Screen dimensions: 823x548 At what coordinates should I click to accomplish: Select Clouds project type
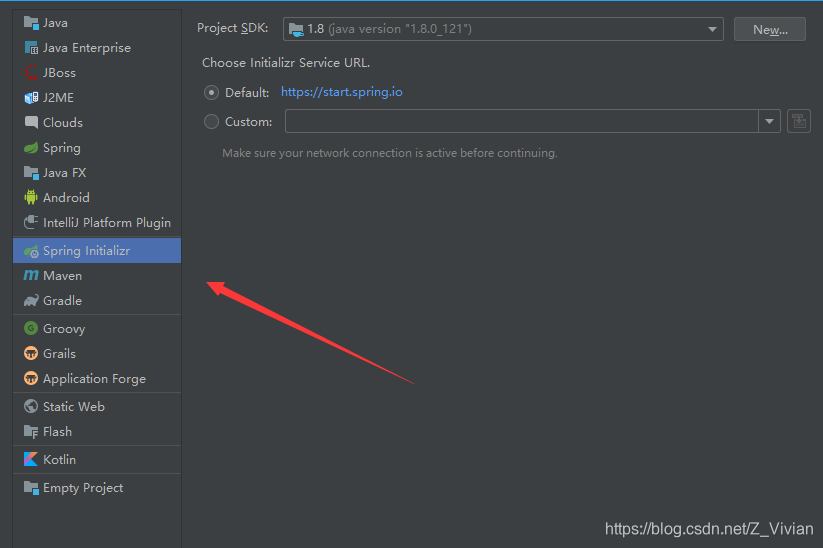point(97,122)
